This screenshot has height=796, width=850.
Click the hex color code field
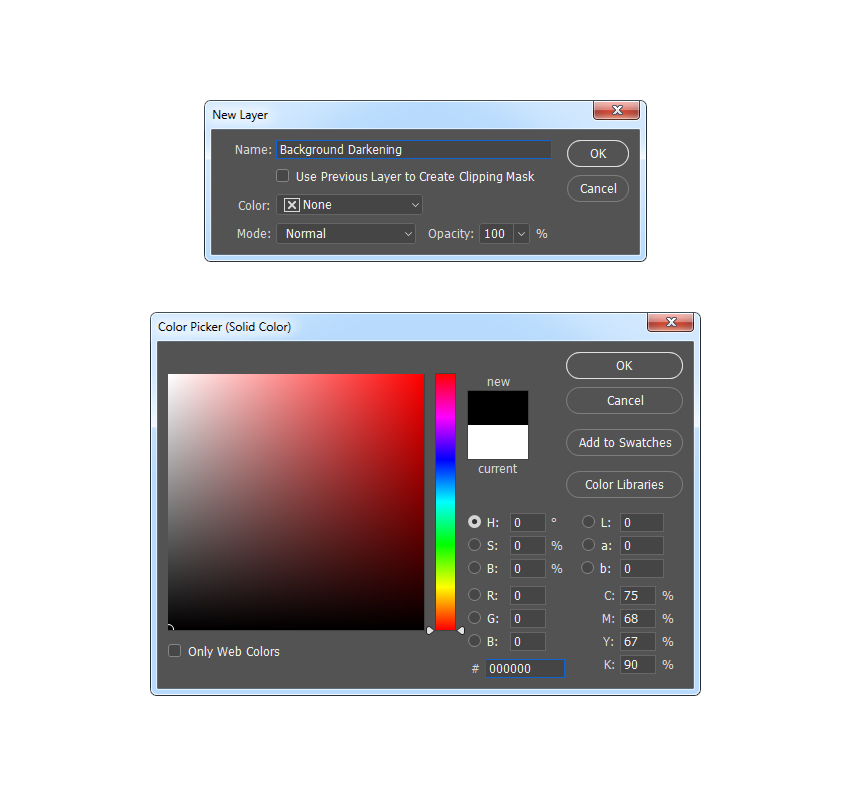point(524,669)
